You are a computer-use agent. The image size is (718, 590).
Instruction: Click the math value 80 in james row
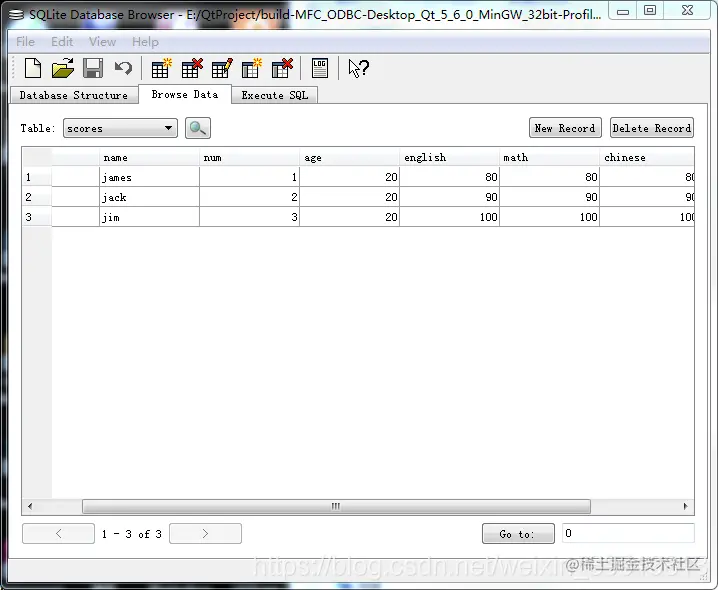549,177
